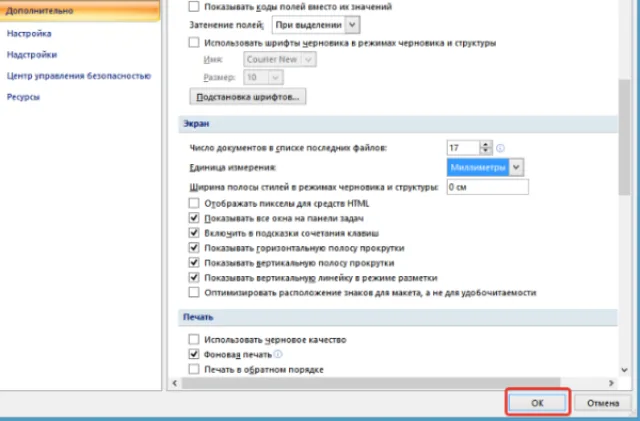This screenshot has width=640, height=421.
Task: Click the Отмена button
Action: point(603,403)
